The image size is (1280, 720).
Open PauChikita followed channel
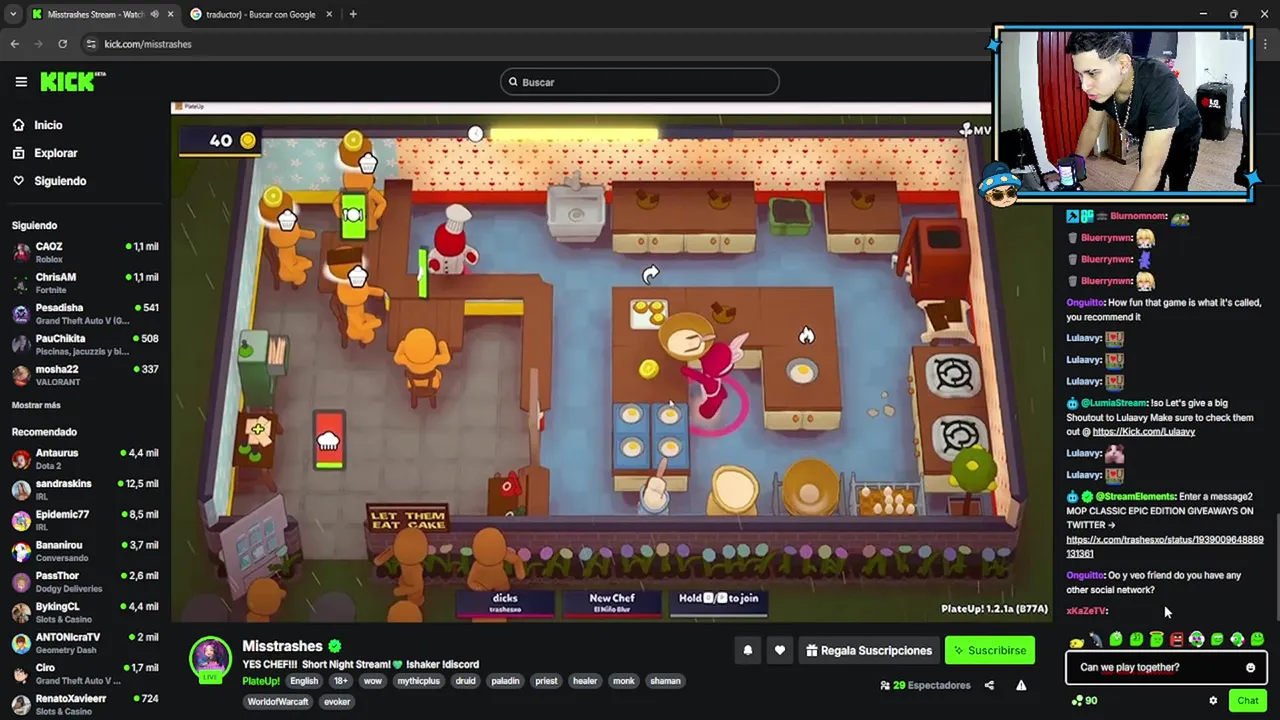click(85, 344)
